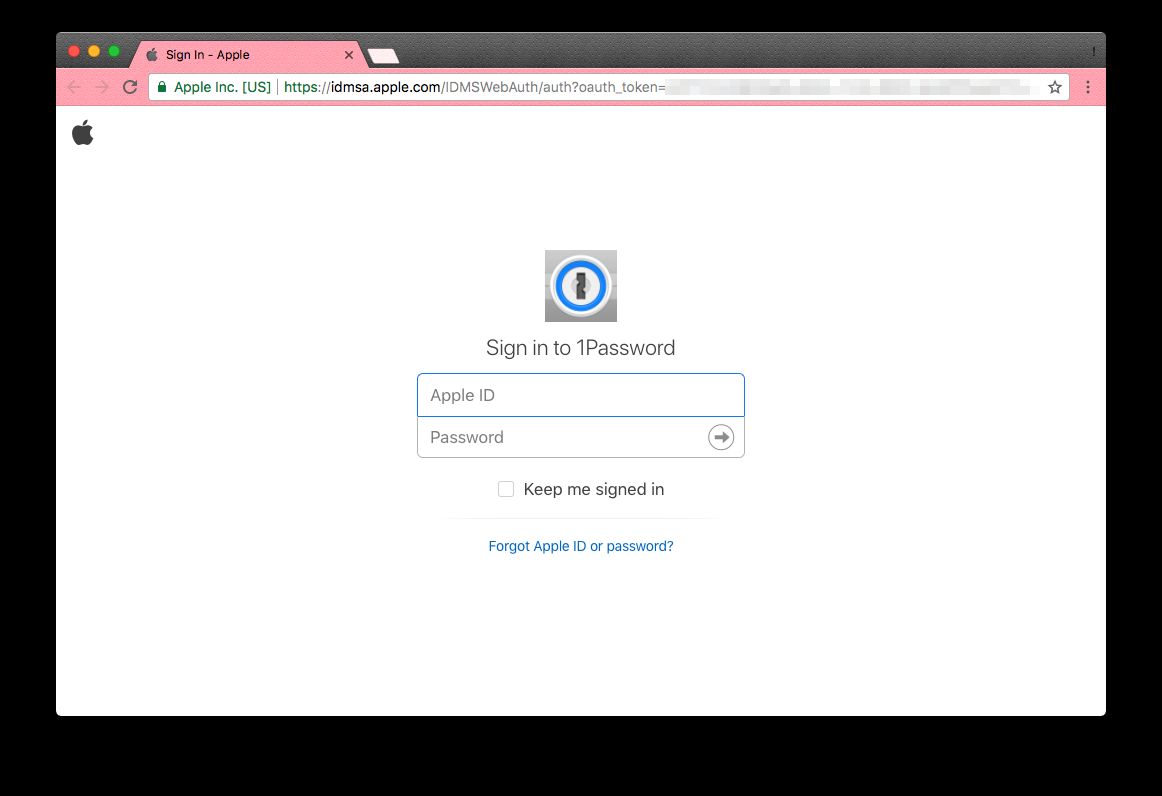Click the browser back arrow

[74, 88]
